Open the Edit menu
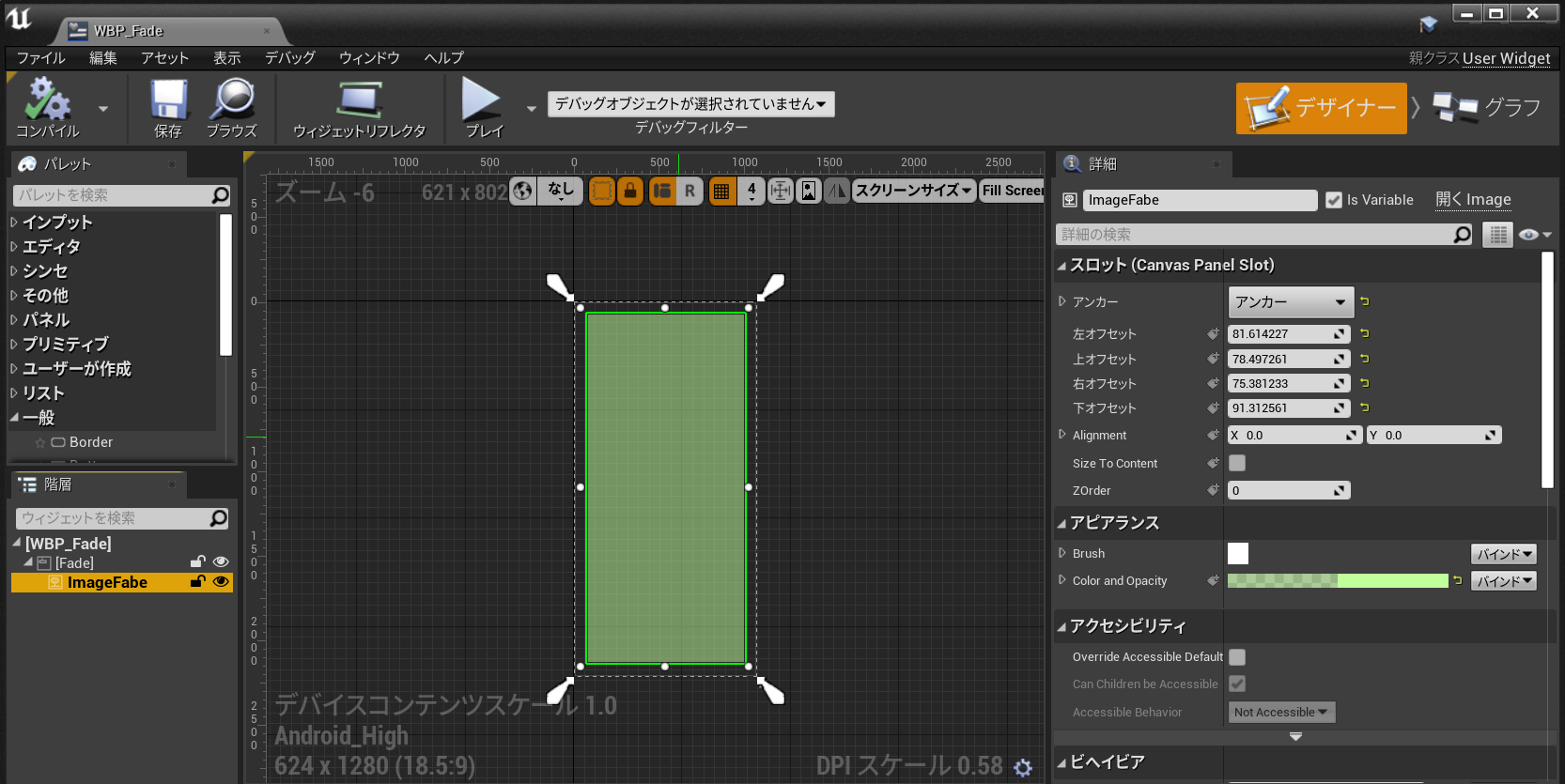The height and width of the screenshot is (784, 1565). point(103,57)
